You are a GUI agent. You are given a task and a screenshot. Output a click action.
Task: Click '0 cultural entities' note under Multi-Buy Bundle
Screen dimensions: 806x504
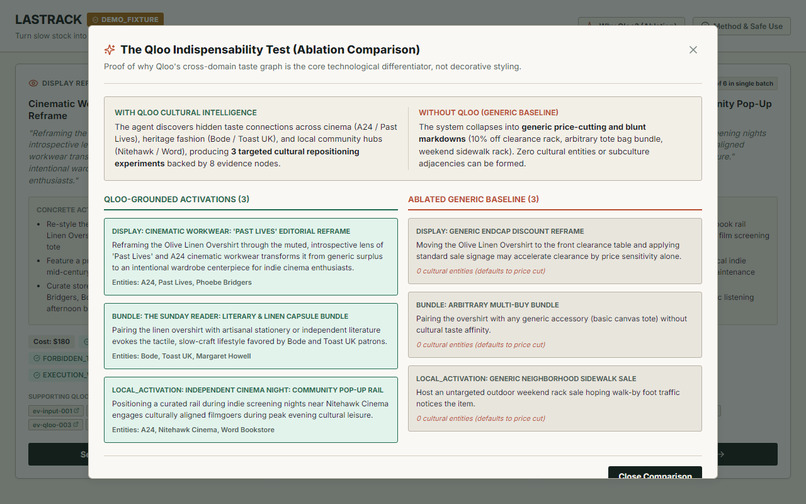[481, 345]
